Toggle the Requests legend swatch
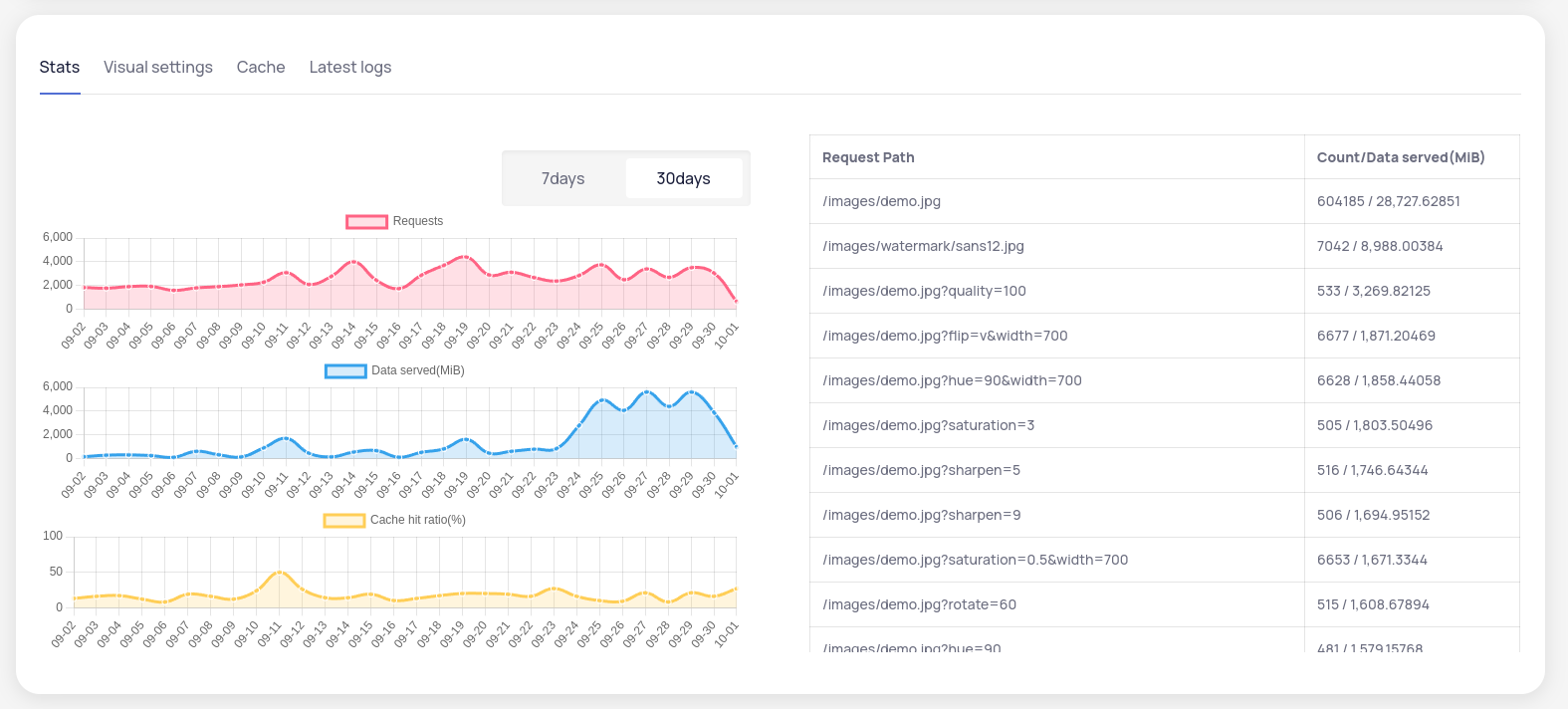Screen dimensions: 1568x709 point(366,222)
